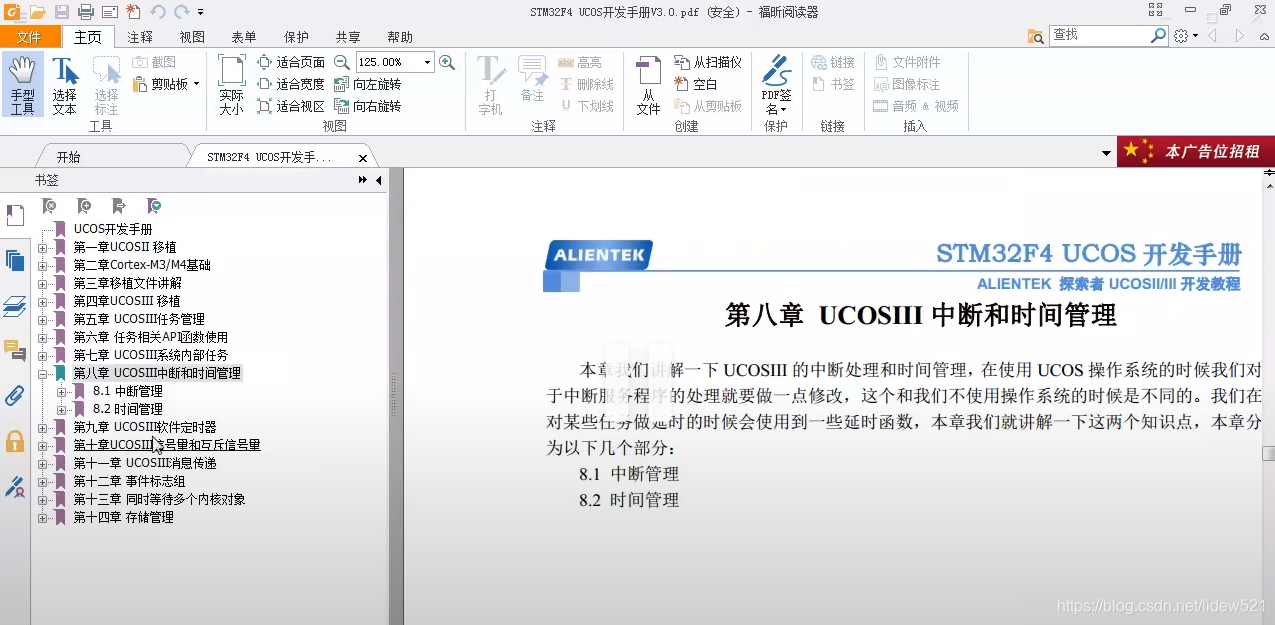
Task: Go to bookmark 8.2 时间管理
Action: 128,409
